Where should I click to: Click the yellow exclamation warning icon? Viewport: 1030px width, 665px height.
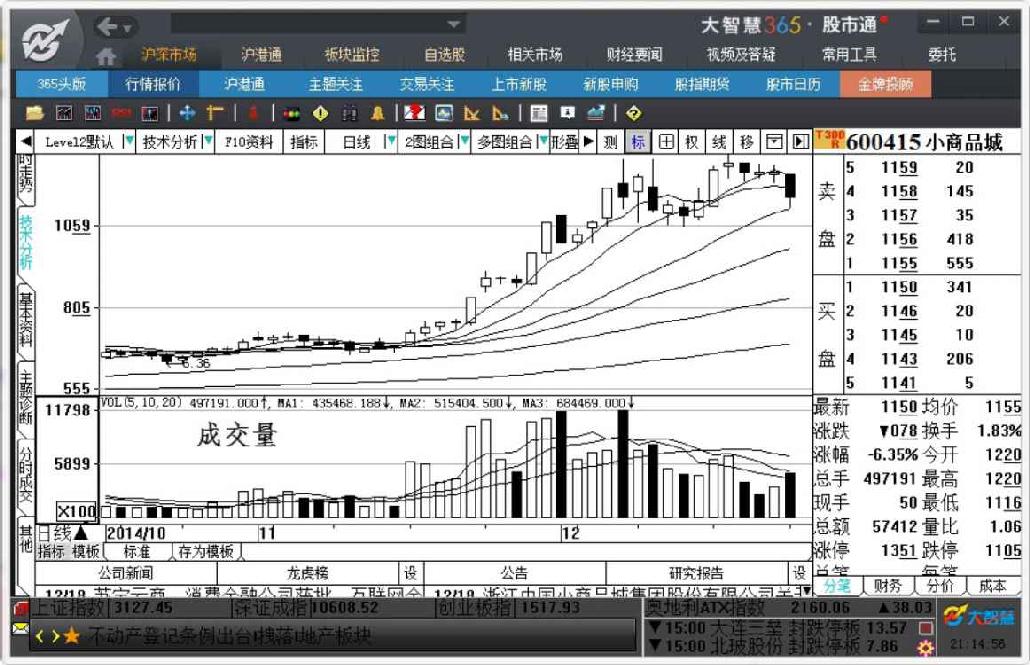[x=320, y=114]
